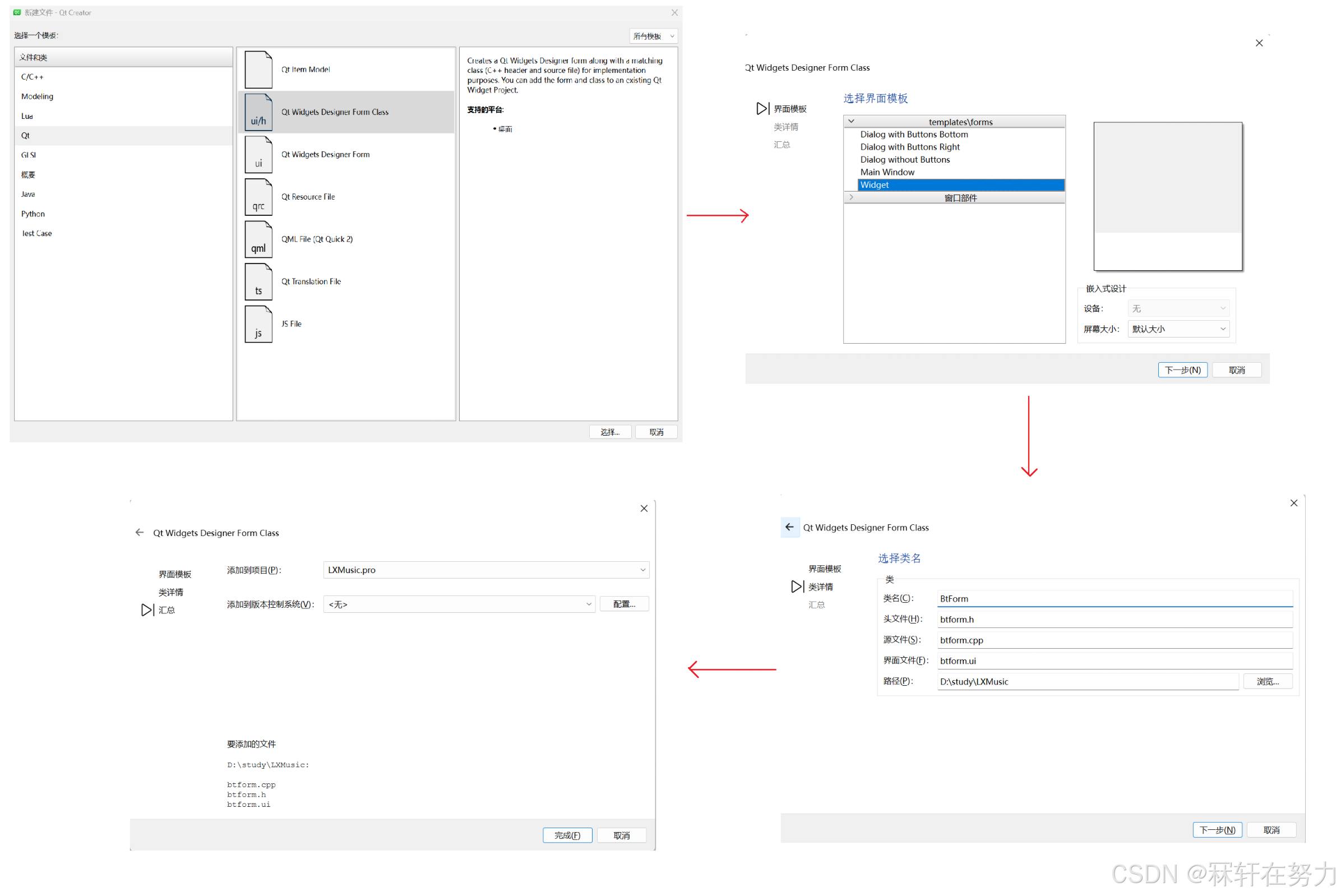Image resolution: width=1341 pixels, height=896 pixels.
Task: Click the 配置... configure button
Action: pos(623,604)
